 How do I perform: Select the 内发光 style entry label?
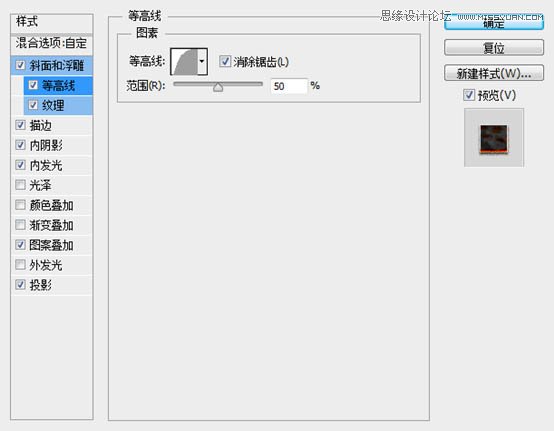coord(46,165)
